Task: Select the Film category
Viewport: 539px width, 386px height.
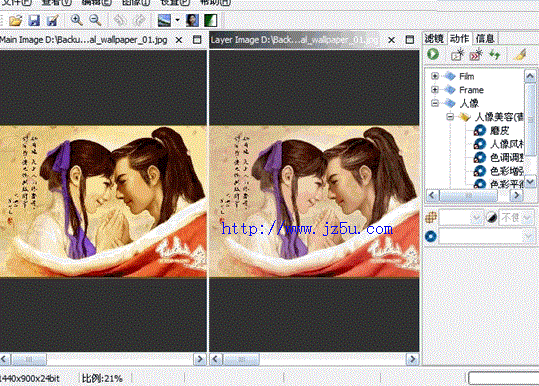Action: coord(466,76)
